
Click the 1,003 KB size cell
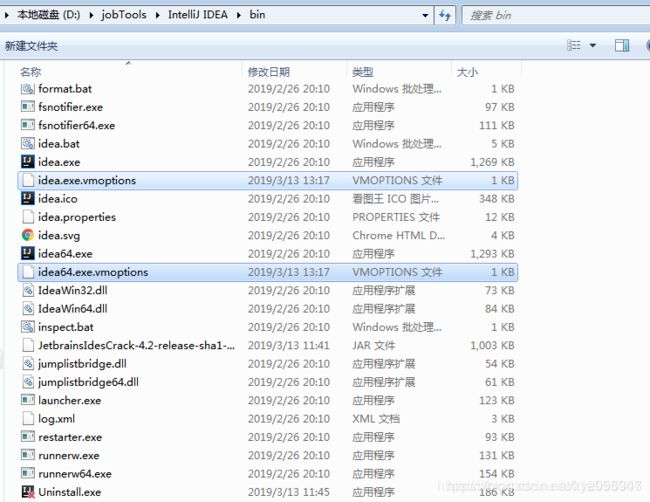point(492,345)
